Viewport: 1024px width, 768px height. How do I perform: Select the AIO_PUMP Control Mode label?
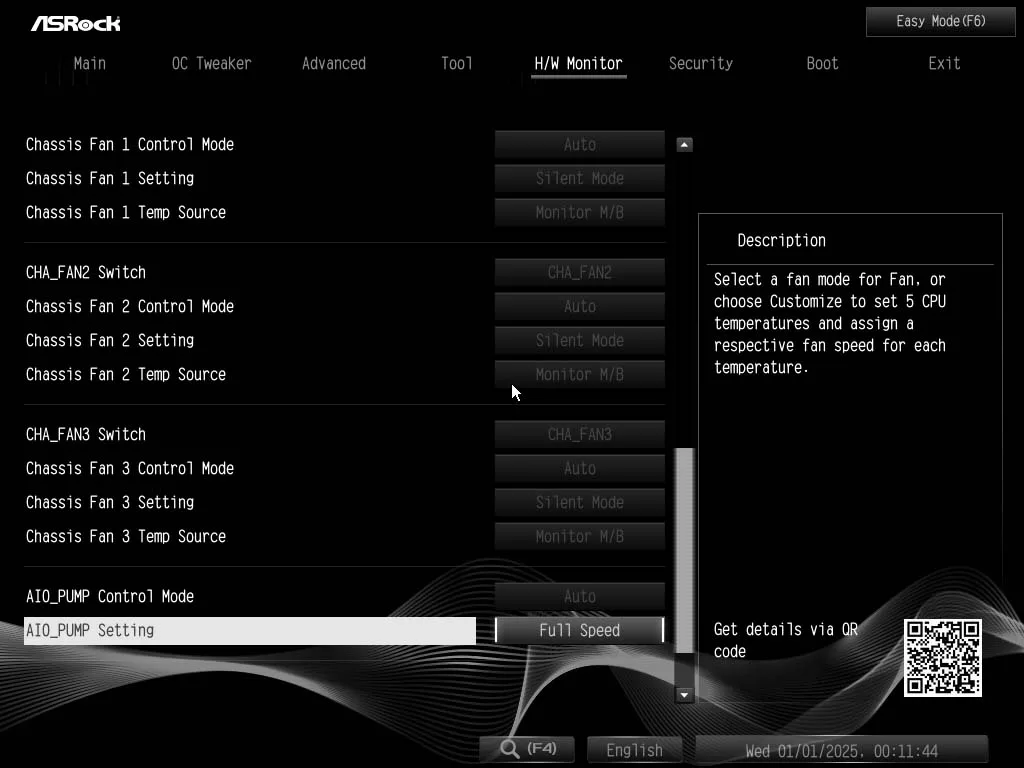110,596
